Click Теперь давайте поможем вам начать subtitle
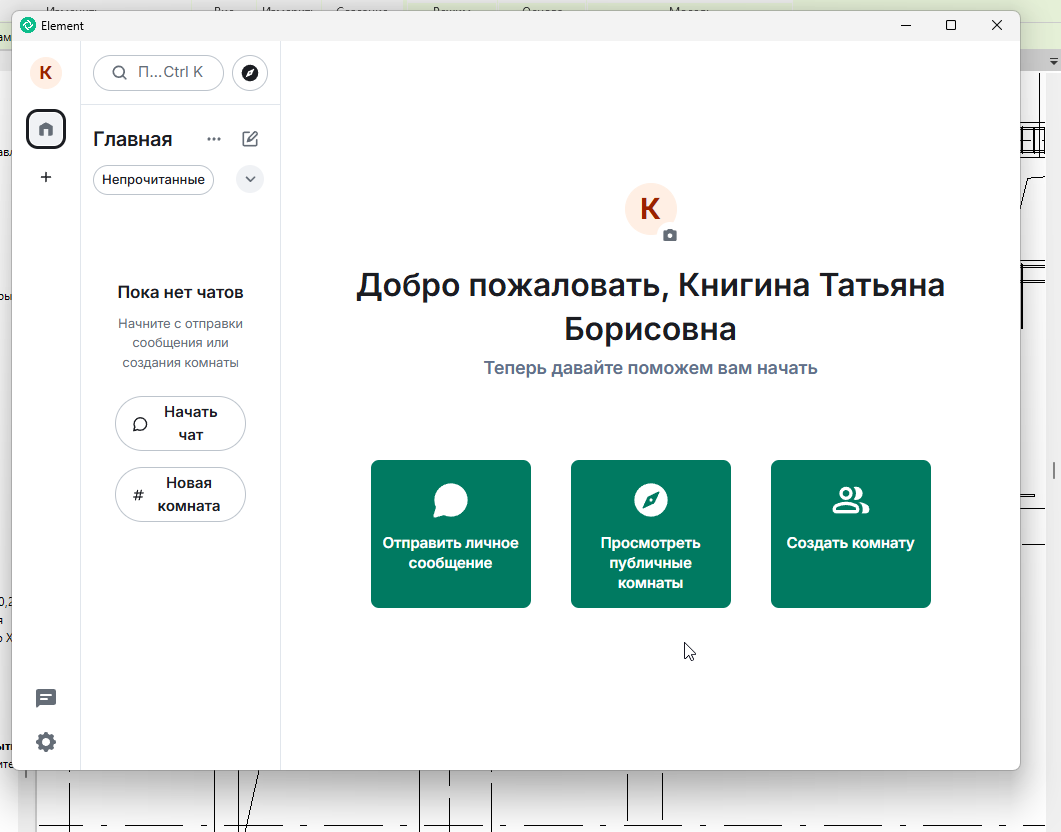This screenshot has width=1061, height=832. [650, 368]
